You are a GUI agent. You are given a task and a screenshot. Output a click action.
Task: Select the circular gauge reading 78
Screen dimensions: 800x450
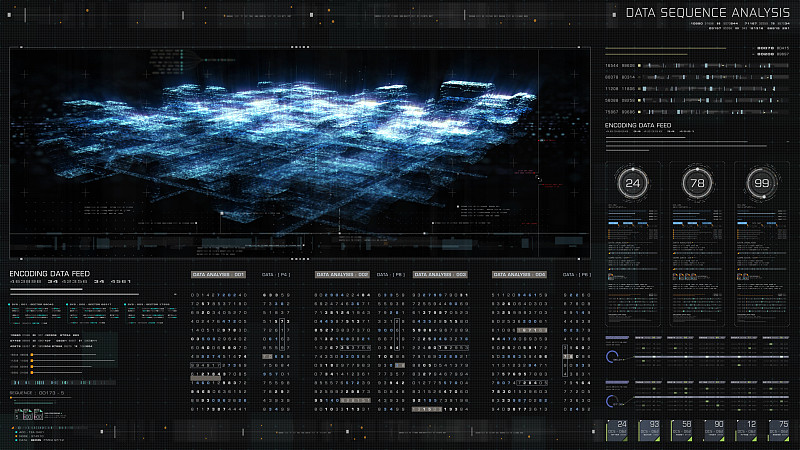(697, 183)
